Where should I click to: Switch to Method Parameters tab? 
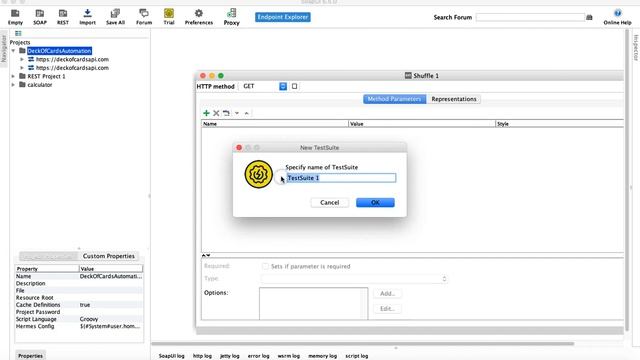click(x=394, y=99)
